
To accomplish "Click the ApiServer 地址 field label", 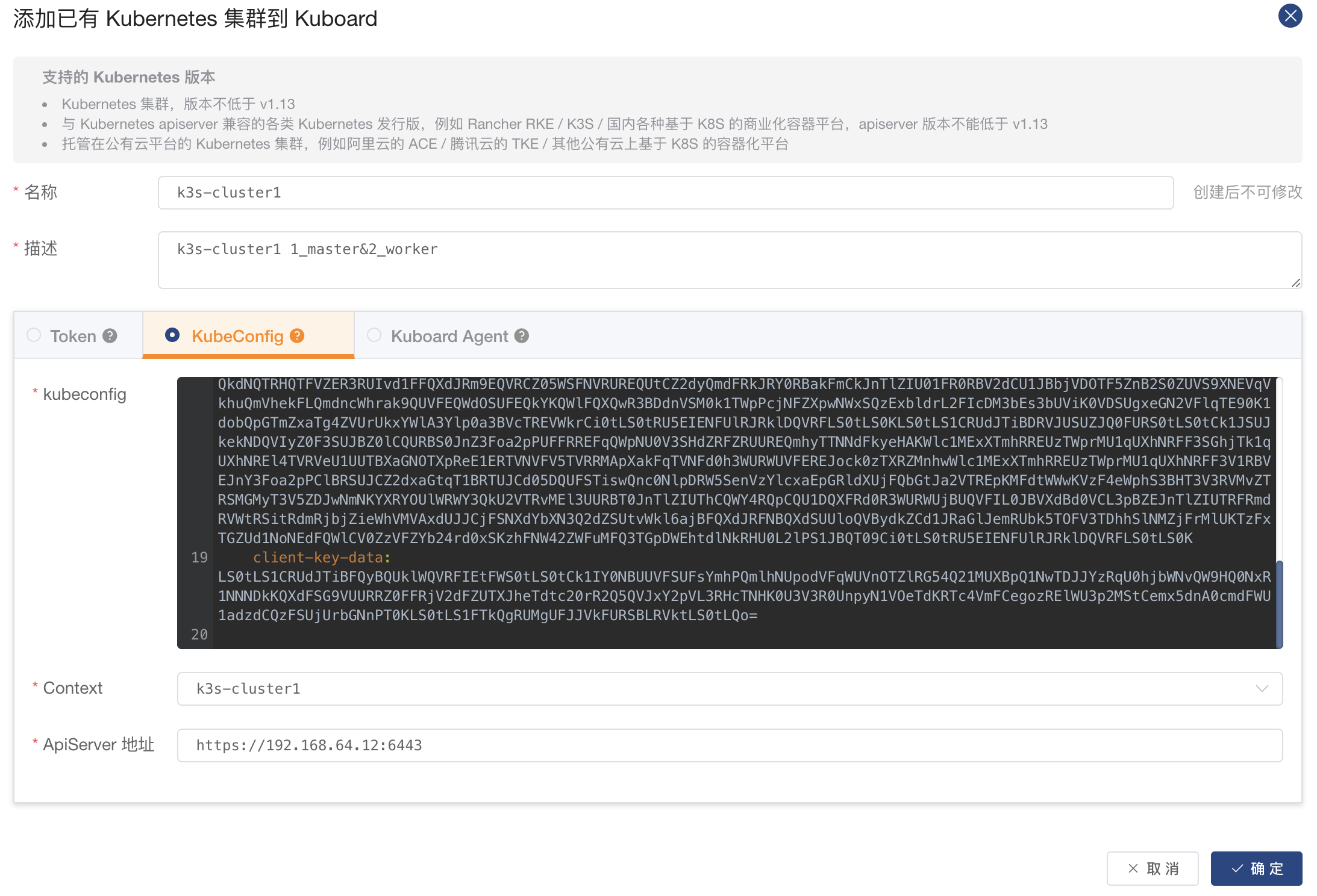I will 99,745.
